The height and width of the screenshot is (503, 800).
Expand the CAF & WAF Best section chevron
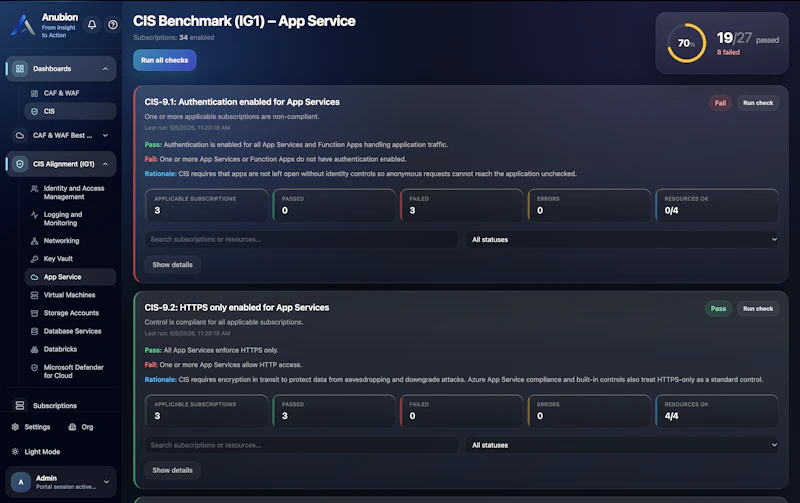pos(105,136)
